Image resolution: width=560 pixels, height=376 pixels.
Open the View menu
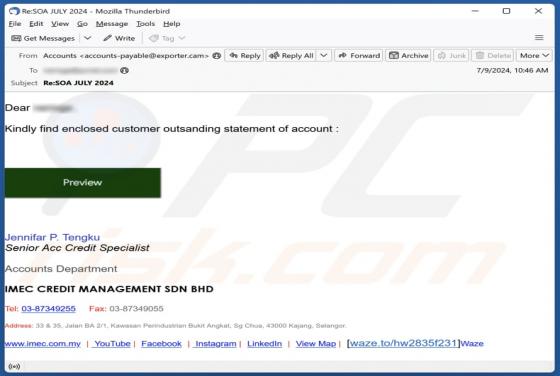tap(60, 24)
